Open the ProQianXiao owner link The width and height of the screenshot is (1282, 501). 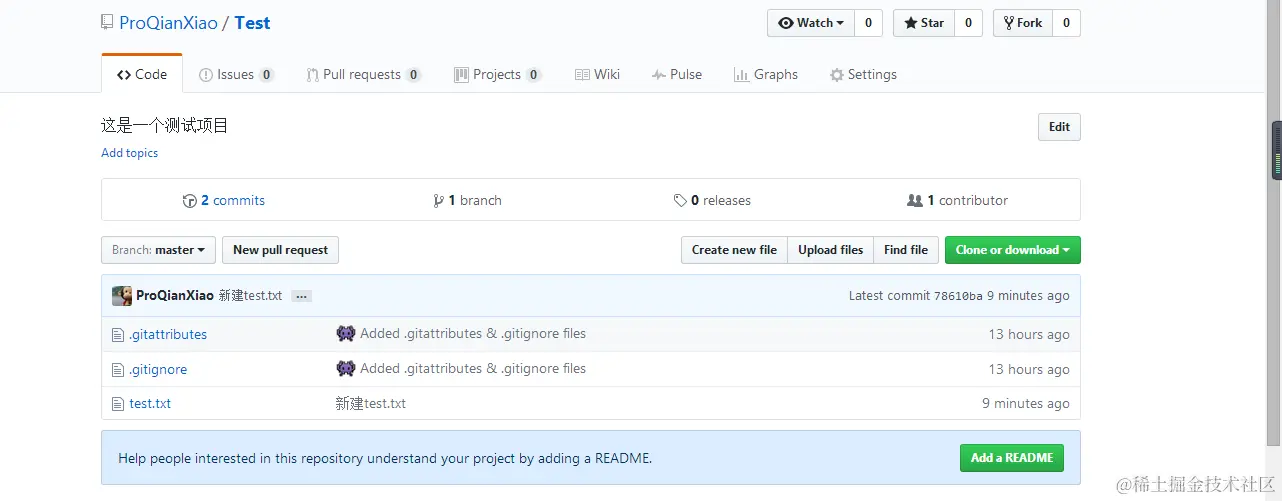[x=168, y=23]
